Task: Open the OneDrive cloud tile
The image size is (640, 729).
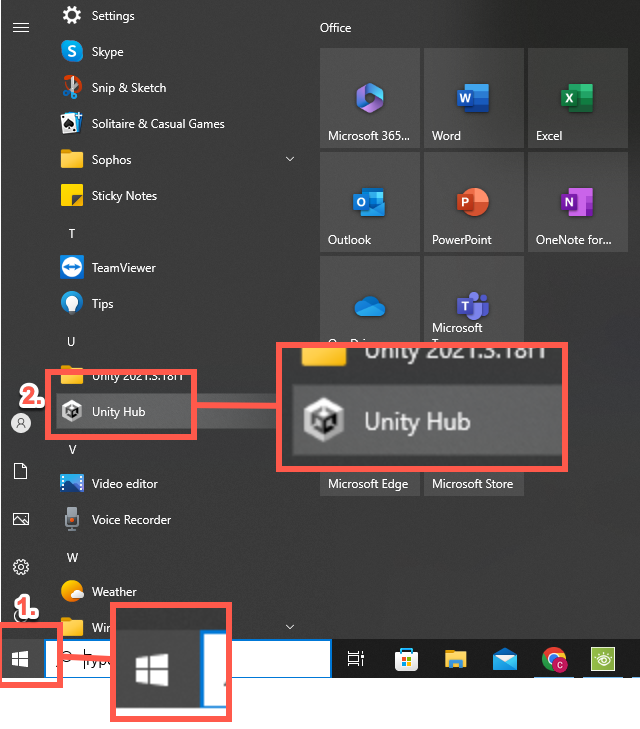Action: (370, 300)
